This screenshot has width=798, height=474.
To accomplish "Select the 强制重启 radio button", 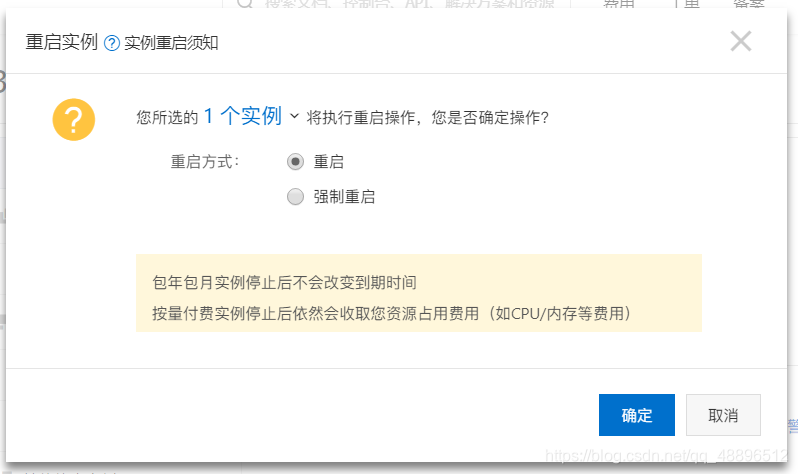I will click(295, 197).
